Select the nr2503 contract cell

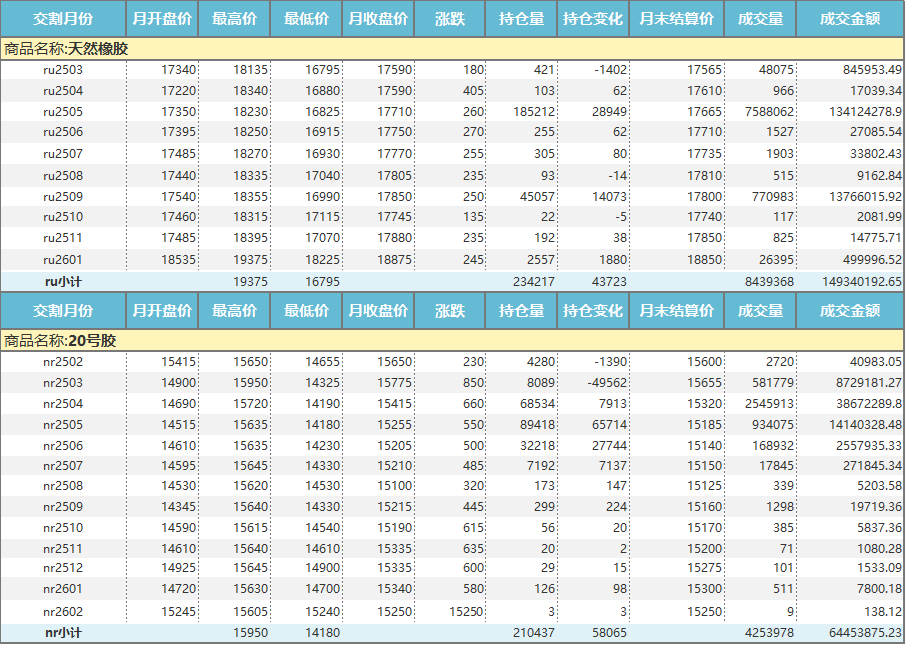[x=63, y=383]
